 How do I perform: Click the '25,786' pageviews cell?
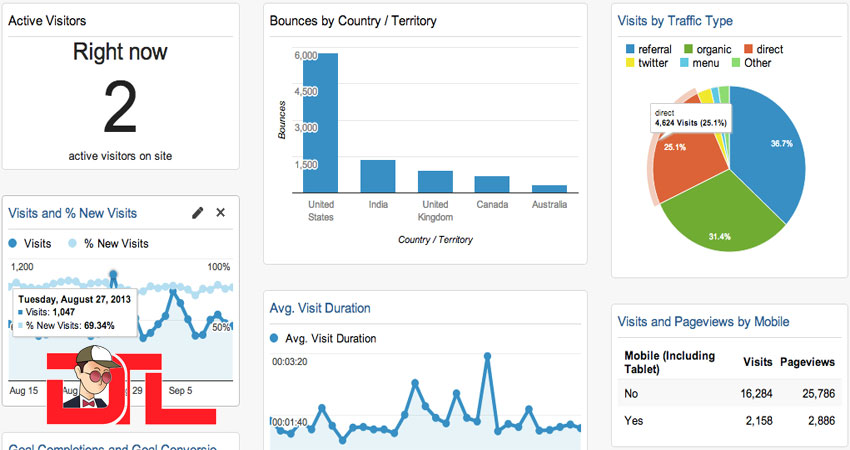click(x=819, y=394)
